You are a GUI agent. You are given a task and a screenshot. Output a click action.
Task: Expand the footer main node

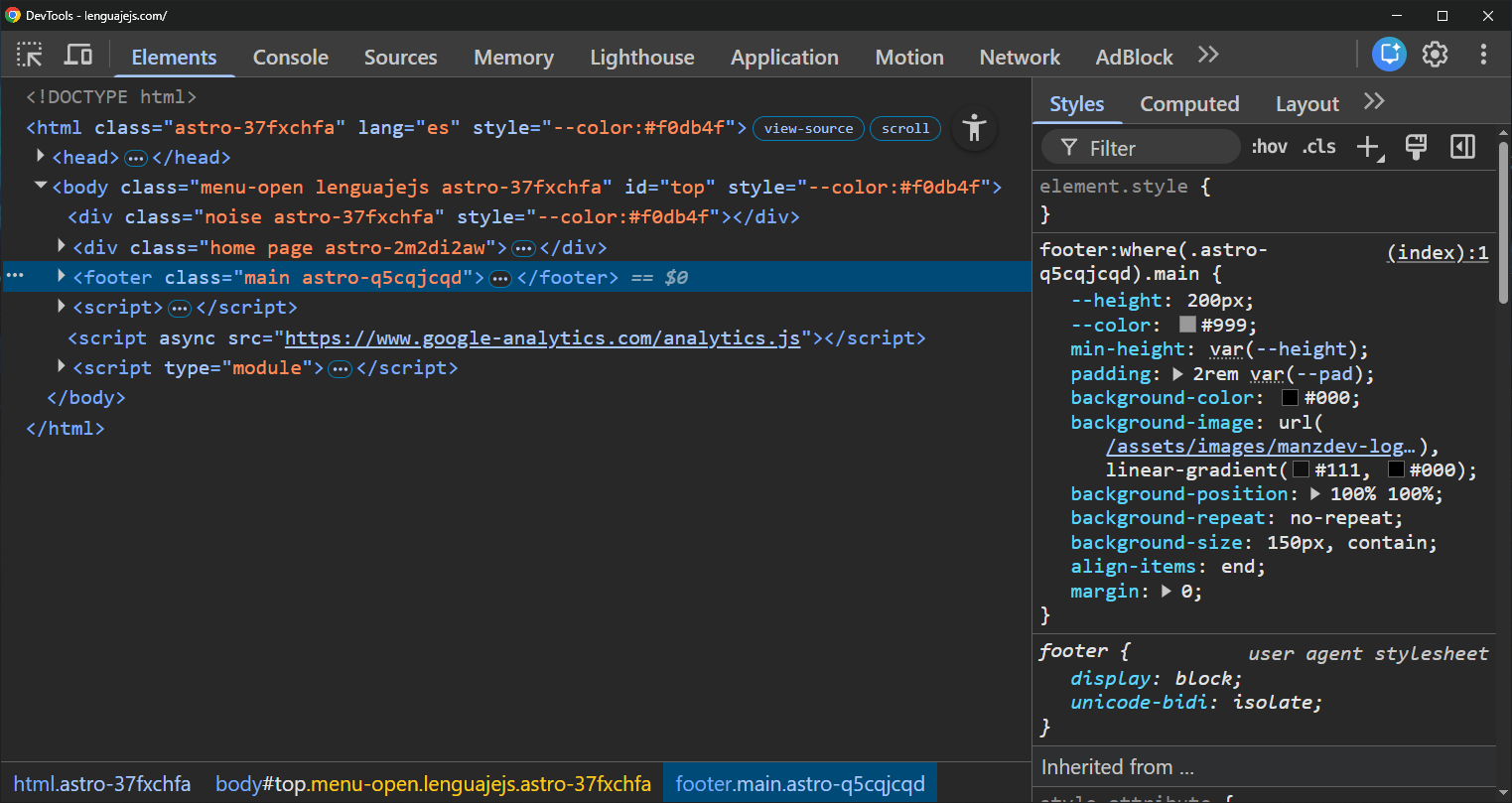(62, 275)
